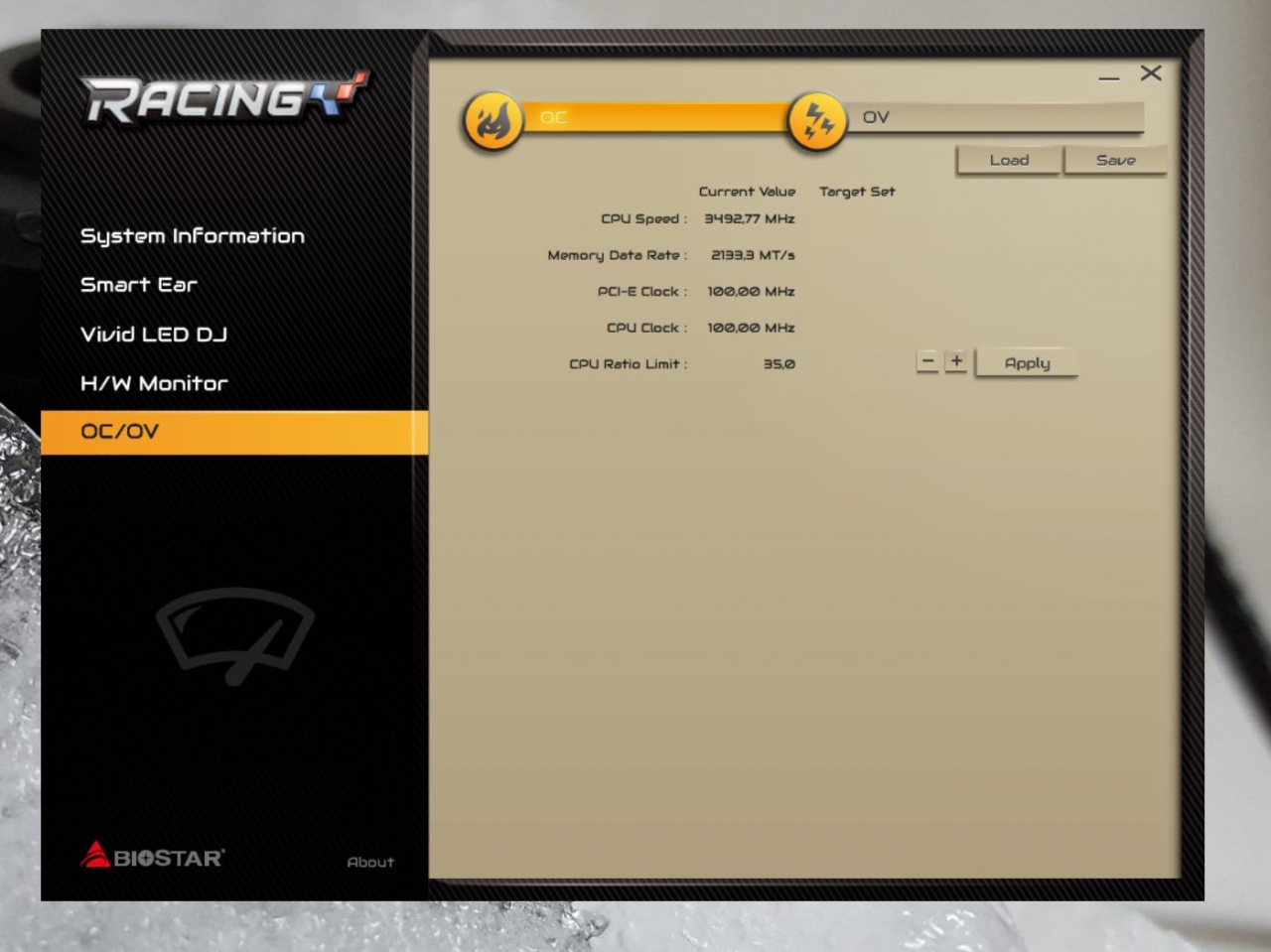This screenshot has width=1271, height=952.
Task: Go to Smart Ear section
Action: pos(139,285)
